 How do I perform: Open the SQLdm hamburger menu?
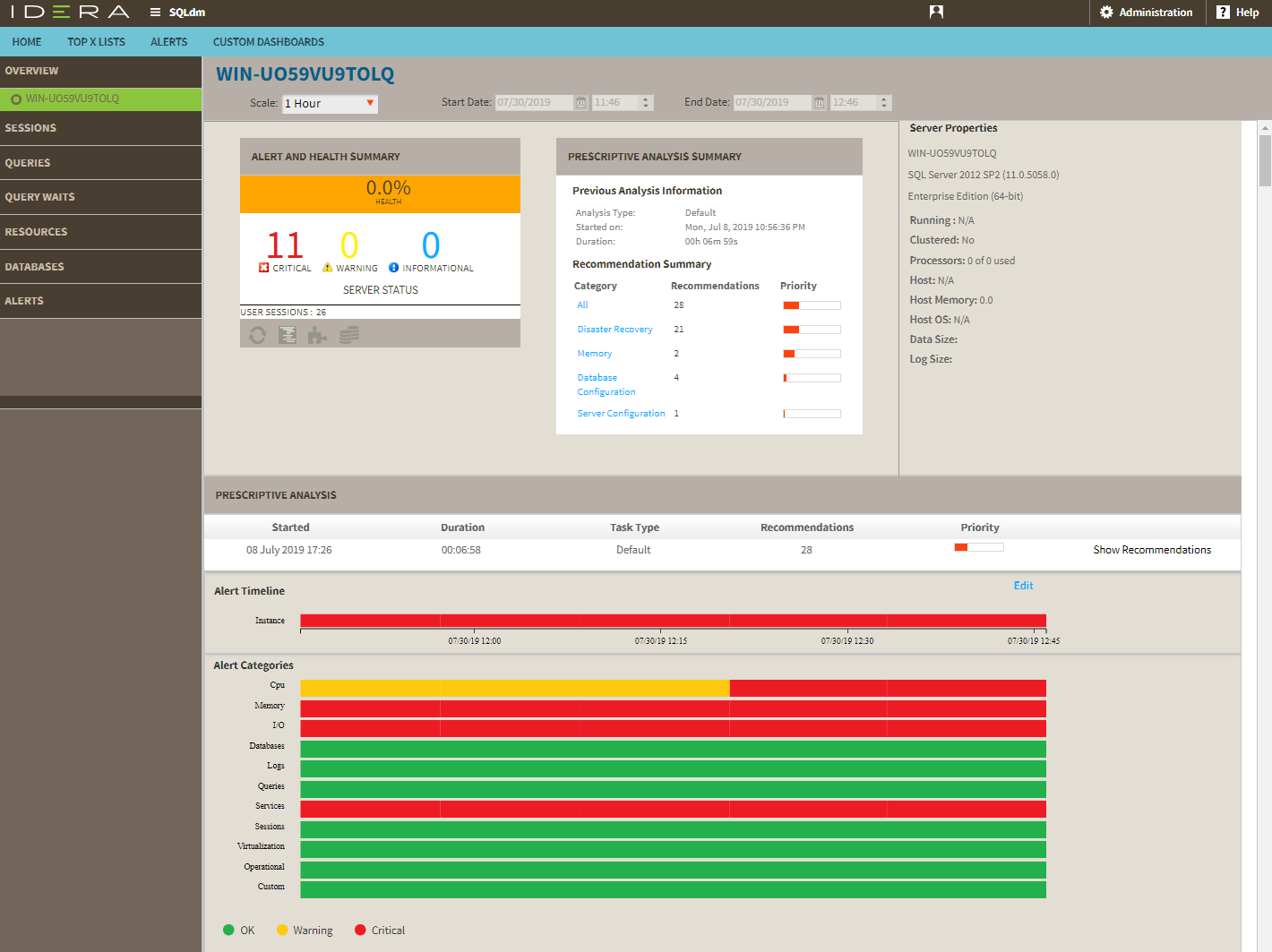tap(155, 13)
